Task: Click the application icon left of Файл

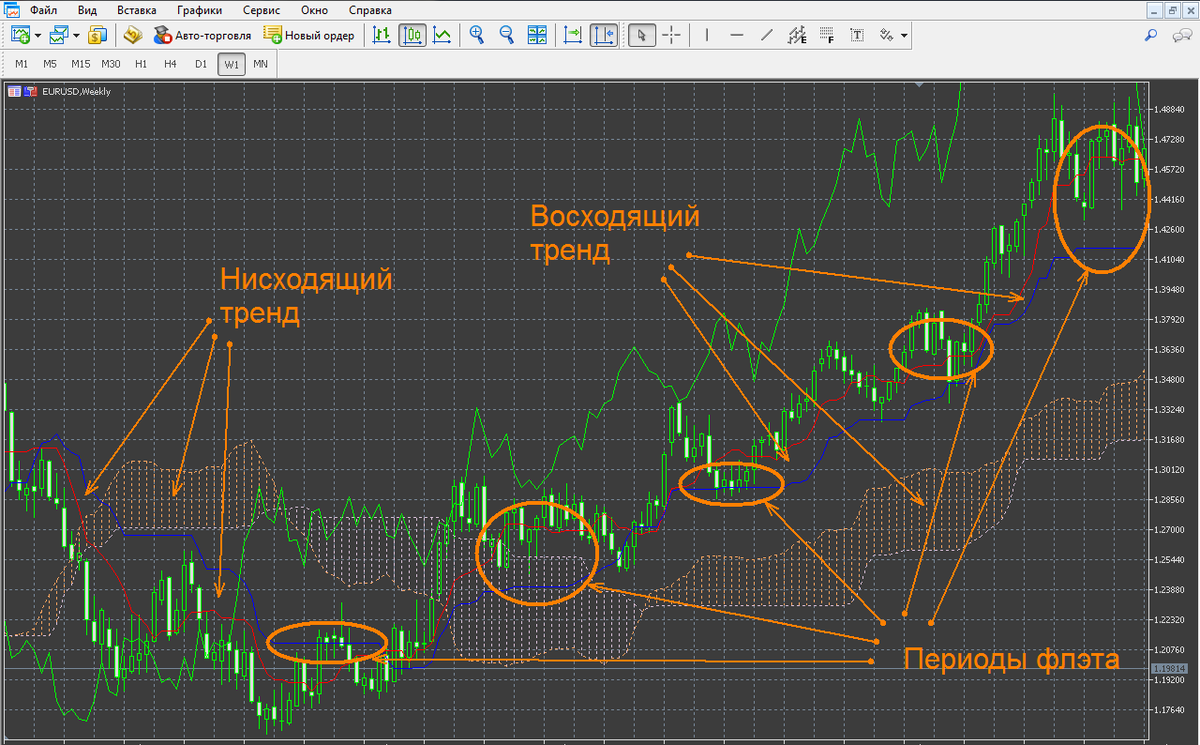Action: (x=11, y=9)
